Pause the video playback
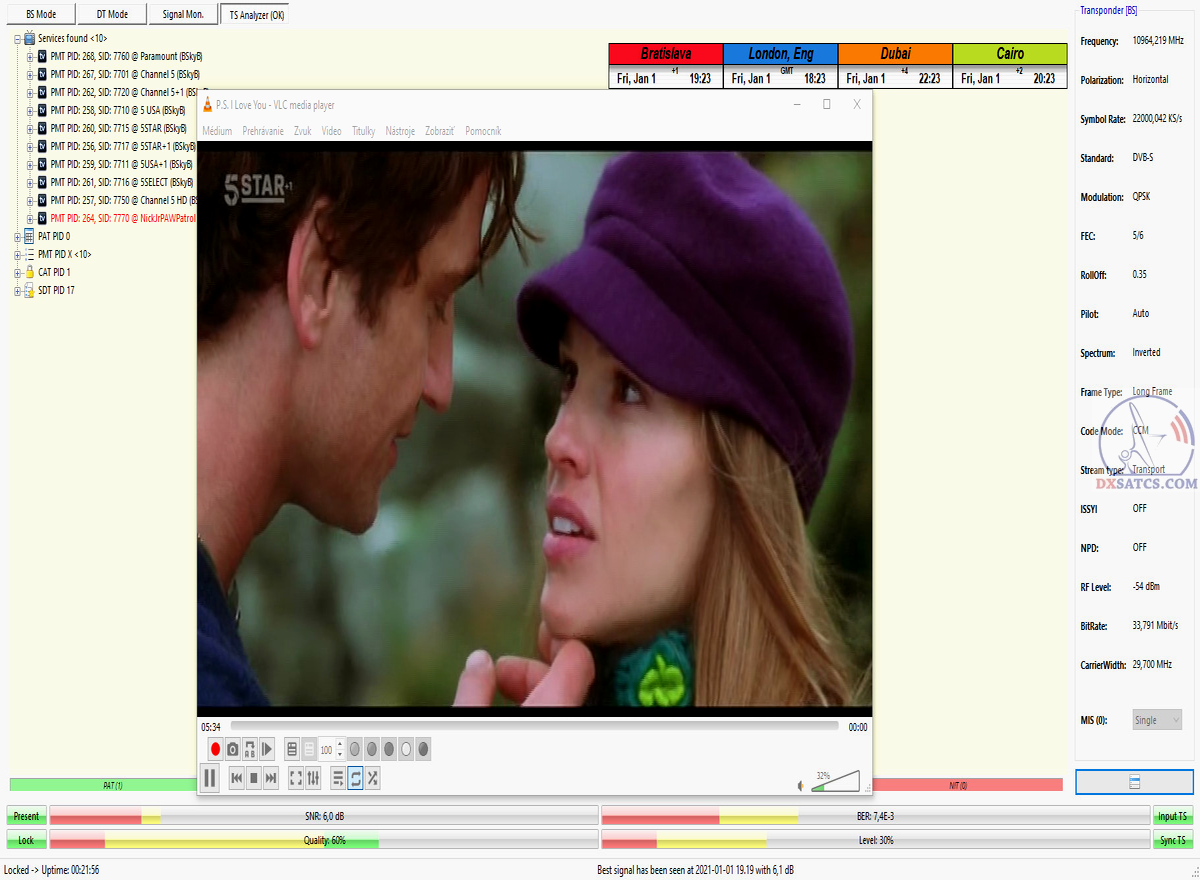1200x880 pixels. coord(210,778)
